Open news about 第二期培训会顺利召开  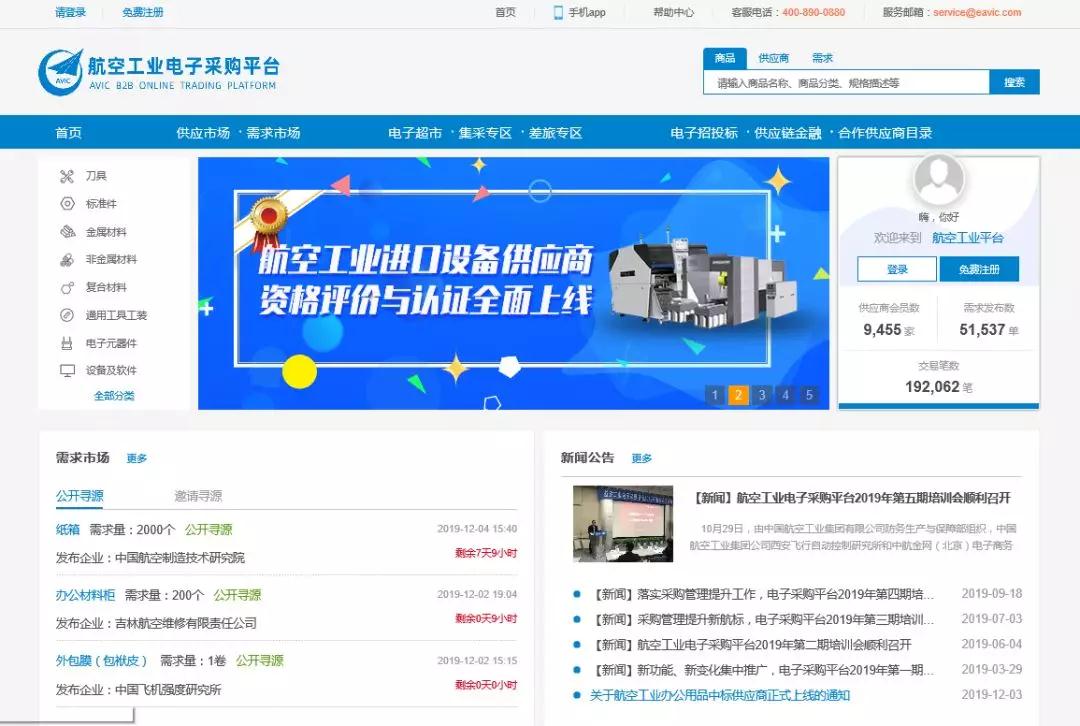coord(753,645)
